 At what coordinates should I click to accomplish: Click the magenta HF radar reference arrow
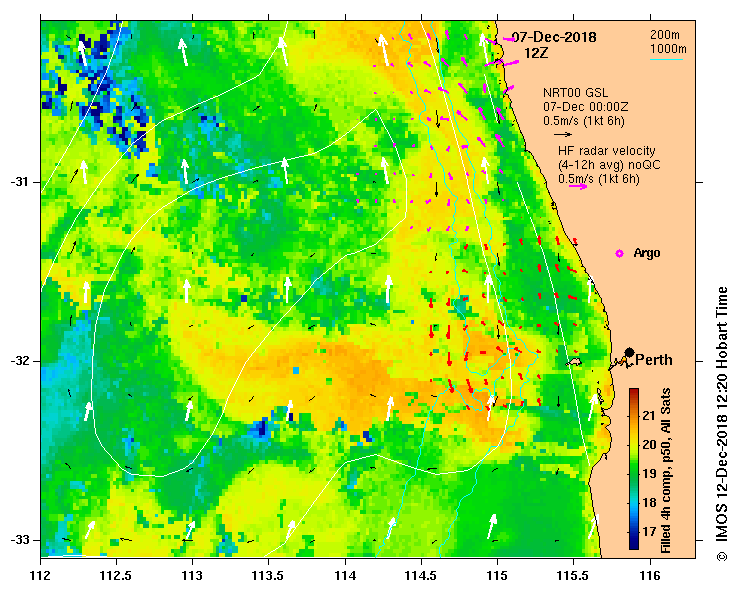click(578, 187)
